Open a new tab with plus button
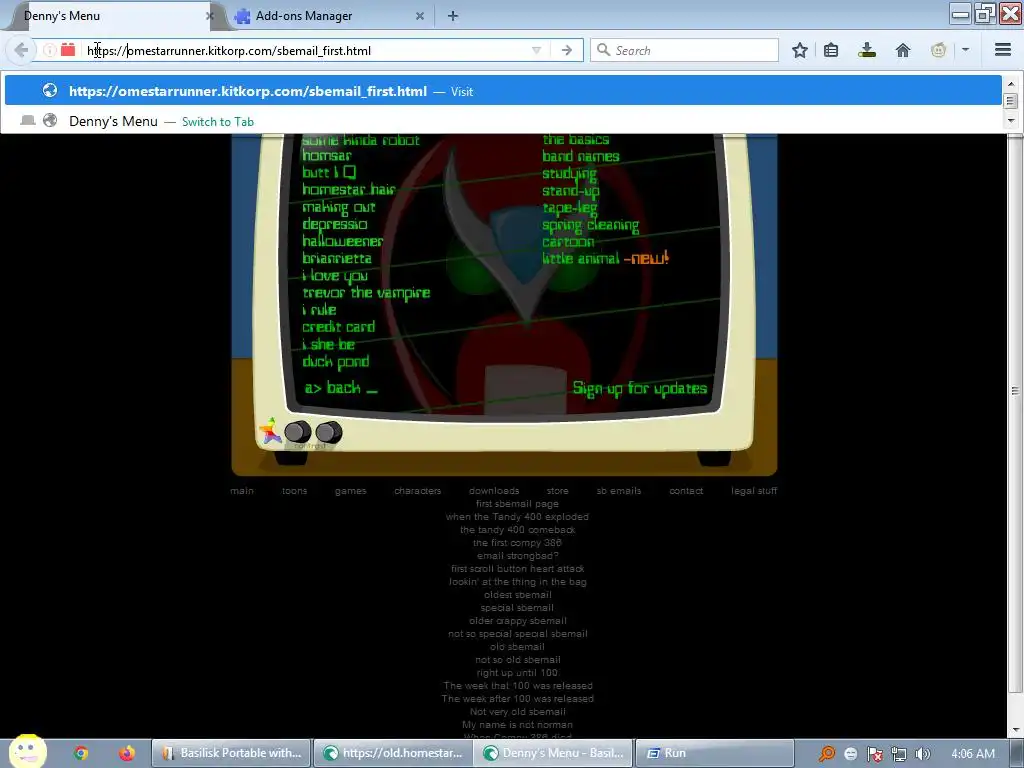Screen dimensions: 1024x768 tap(453, 16)
